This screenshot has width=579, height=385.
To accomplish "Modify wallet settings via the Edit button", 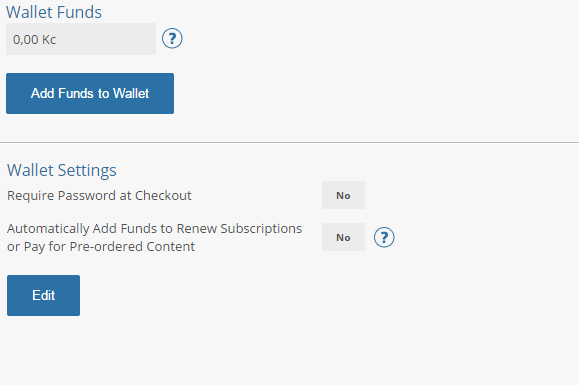I will click(43, 295).
